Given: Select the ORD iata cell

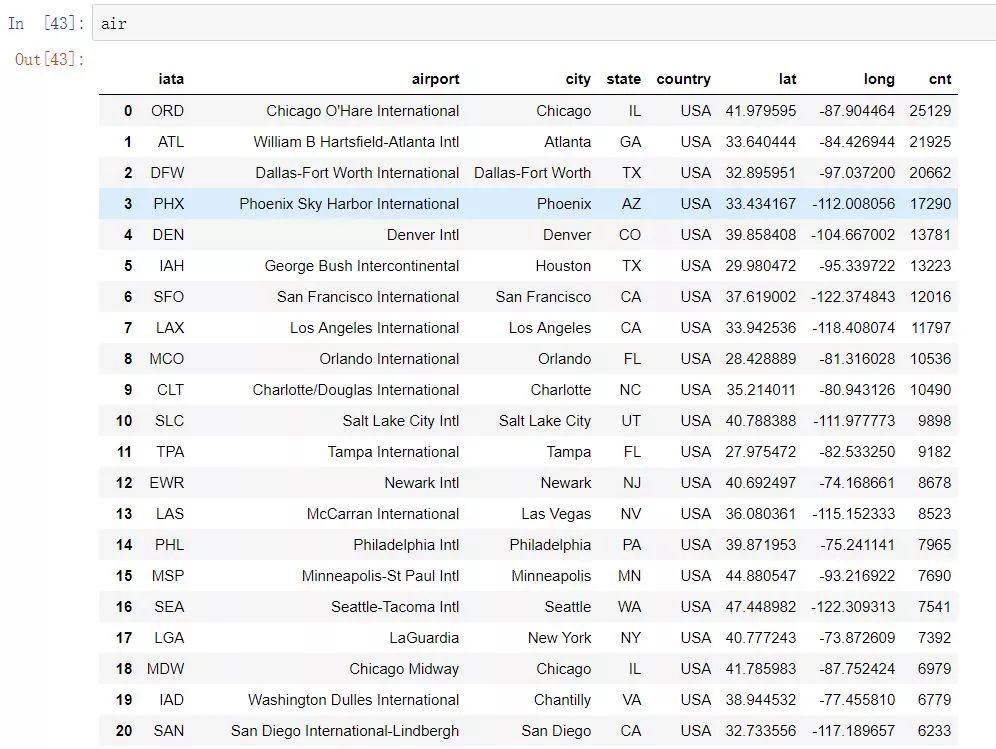Looking at the screenshot, I should pos(167,111).
